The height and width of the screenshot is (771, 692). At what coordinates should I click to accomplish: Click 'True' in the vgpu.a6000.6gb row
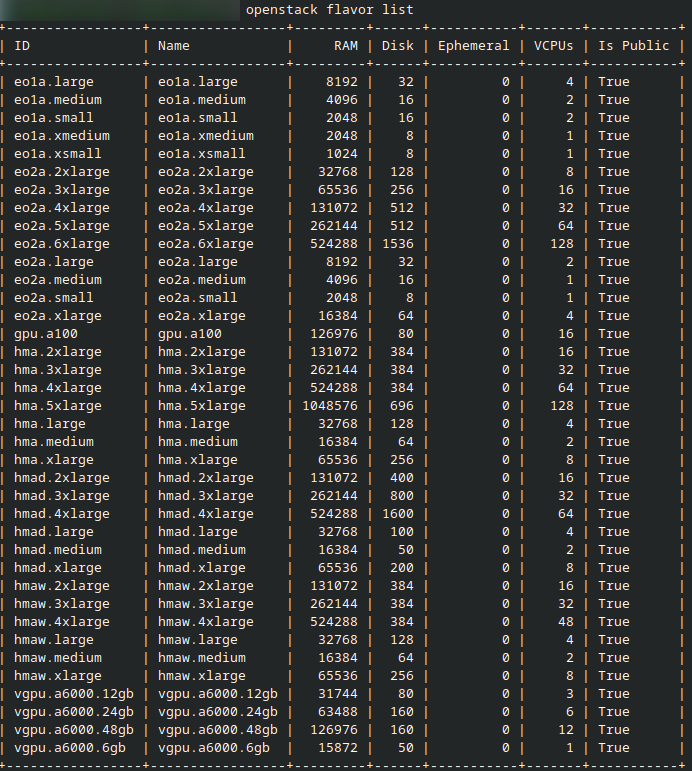coord(613,748)
